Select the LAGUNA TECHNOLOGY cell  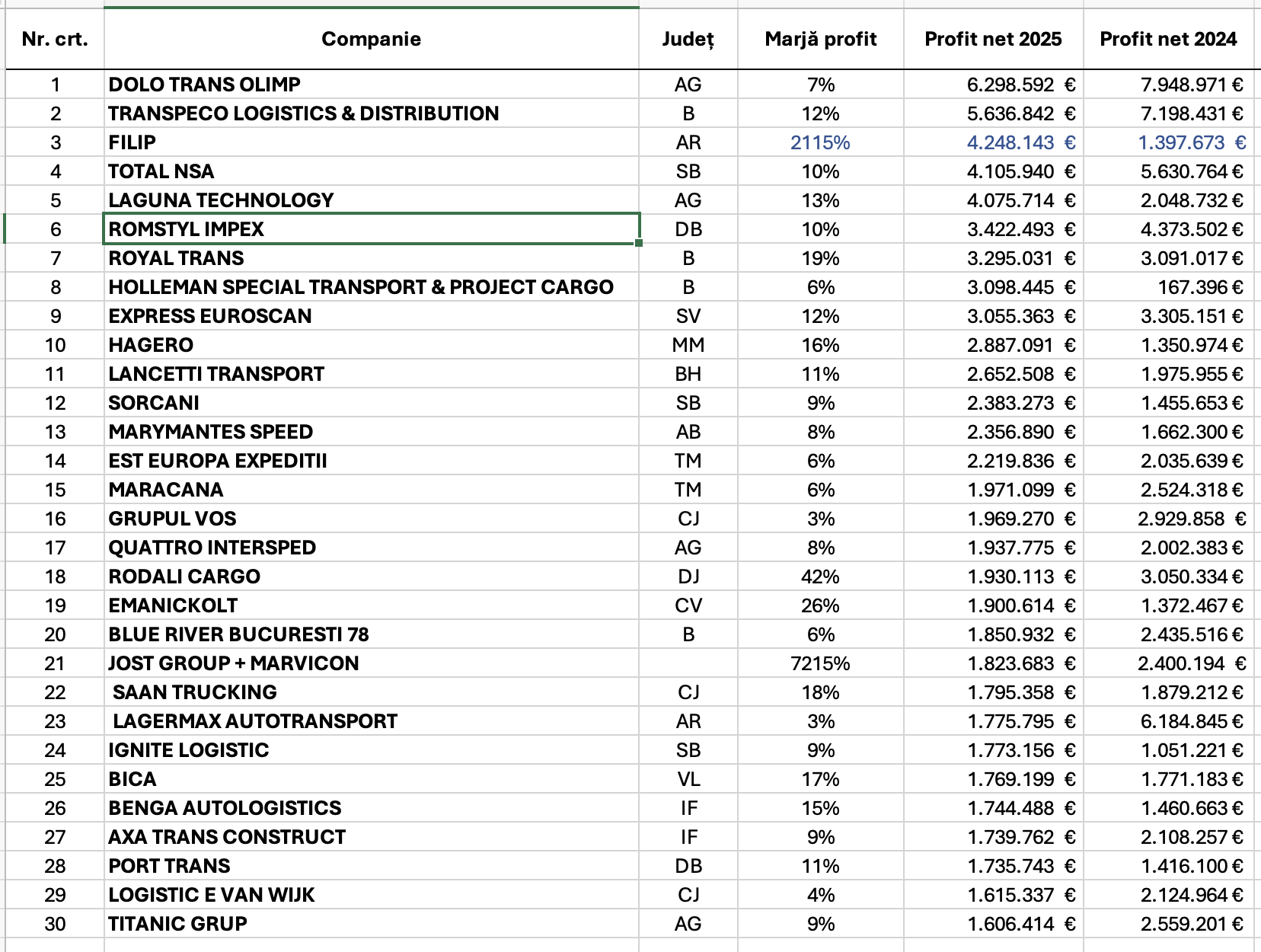point(372,200)
